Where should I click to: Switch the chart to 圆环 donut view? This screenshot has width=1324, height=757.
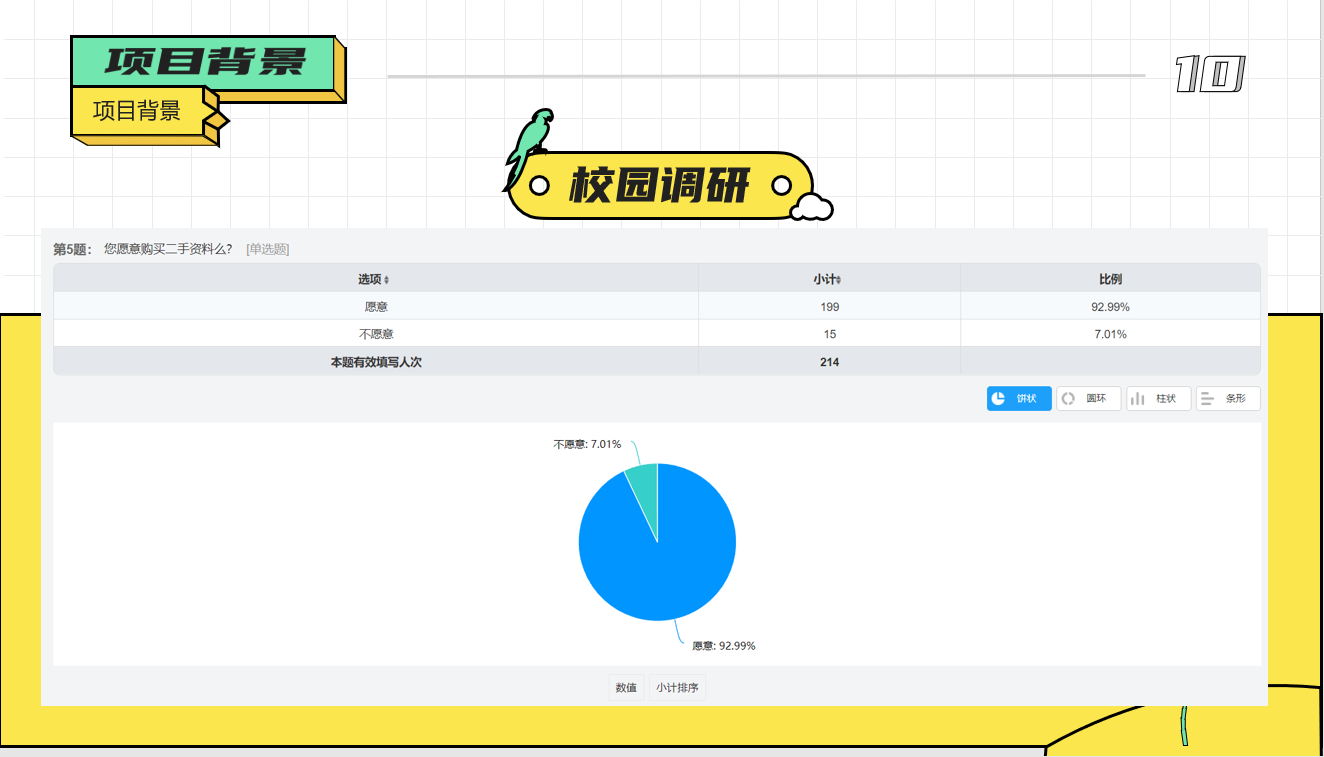[x=1088, y=398]
